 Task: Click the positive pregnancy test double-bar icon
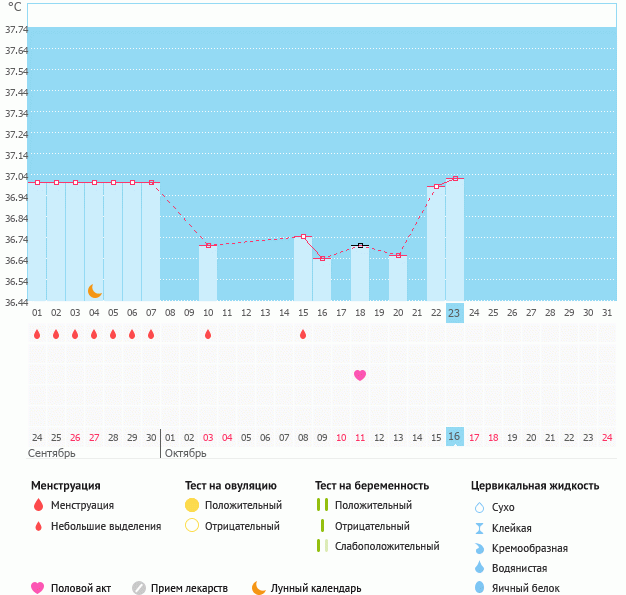tap(322, 505)
